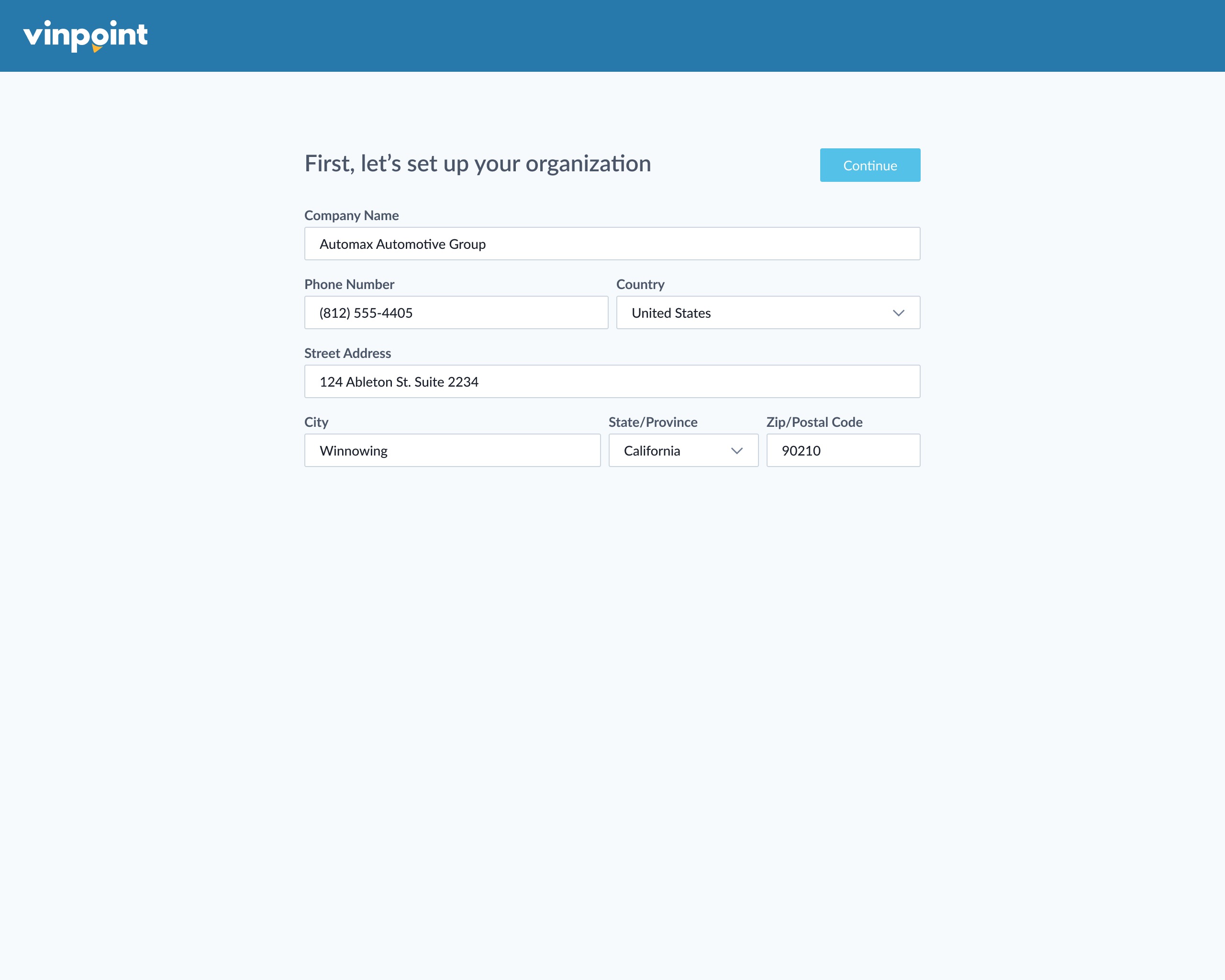1225x980 pixels.
Task: Expand the Country chevron arrow
Action: 900,312
